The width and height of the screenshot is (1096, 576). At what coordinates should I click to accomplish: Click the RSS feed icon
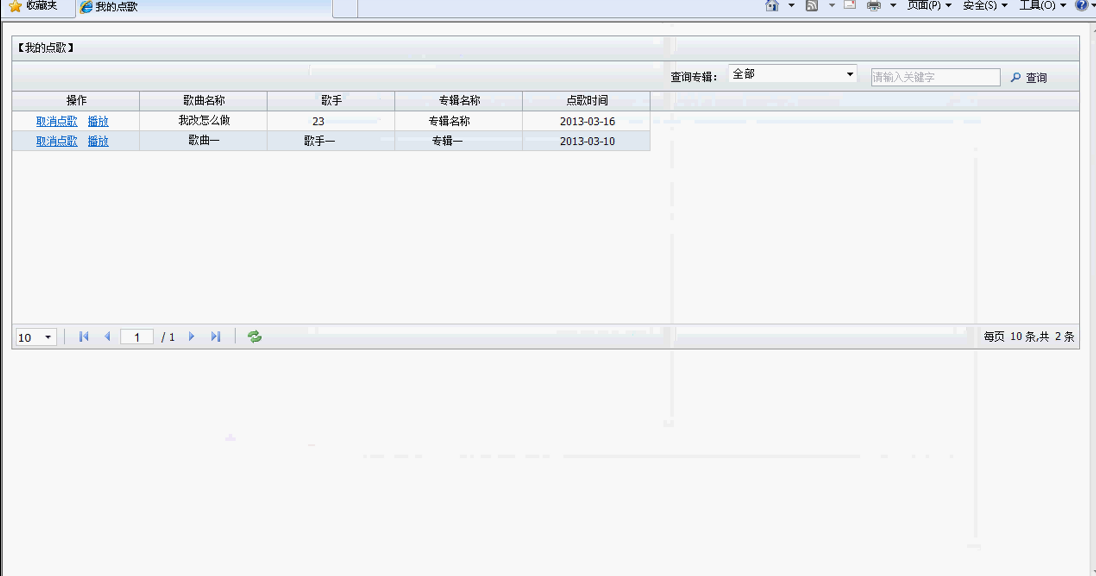(812, 6)
